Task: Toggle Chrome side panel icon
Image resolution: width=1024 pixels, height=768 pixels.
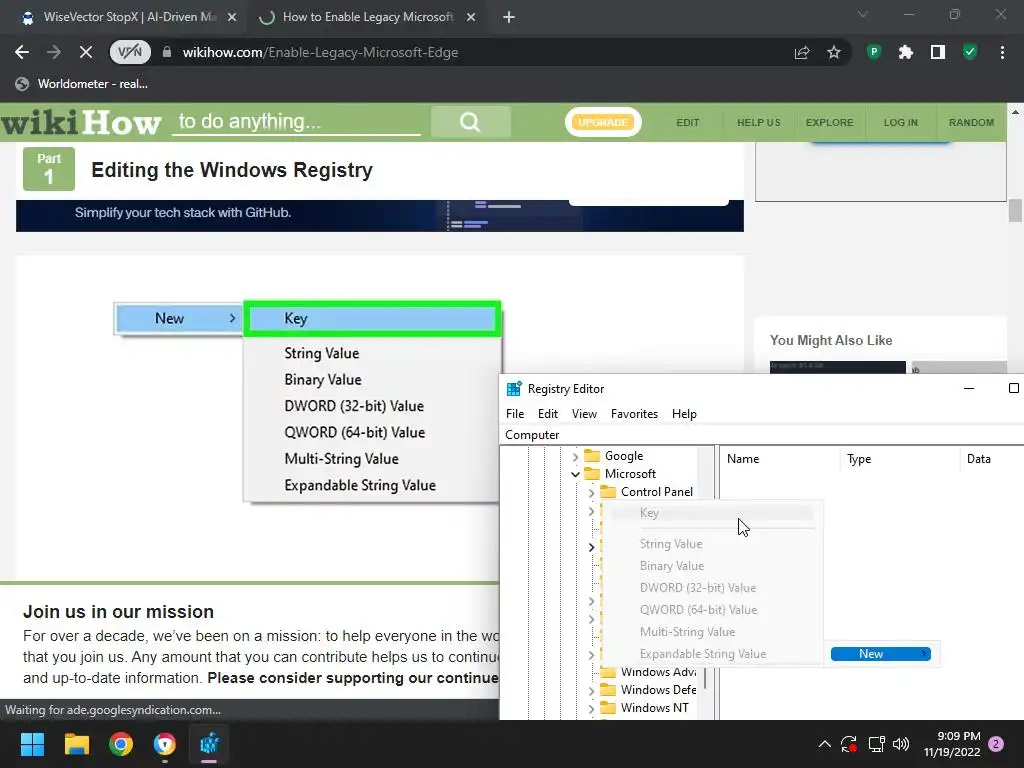Action: [x=938, y=52]
